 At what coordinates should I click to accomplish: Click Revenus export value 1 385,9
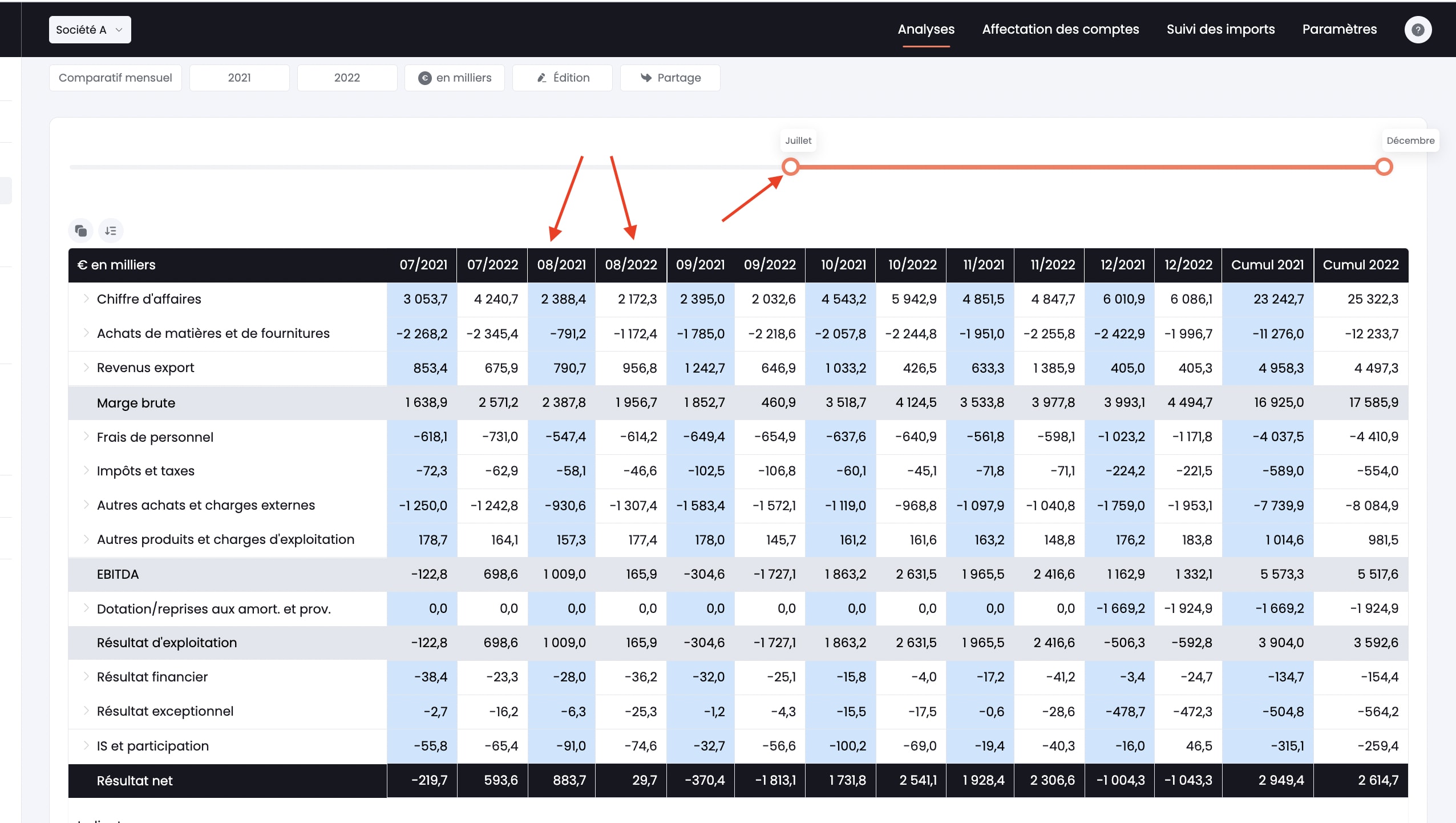point(1054,368)
